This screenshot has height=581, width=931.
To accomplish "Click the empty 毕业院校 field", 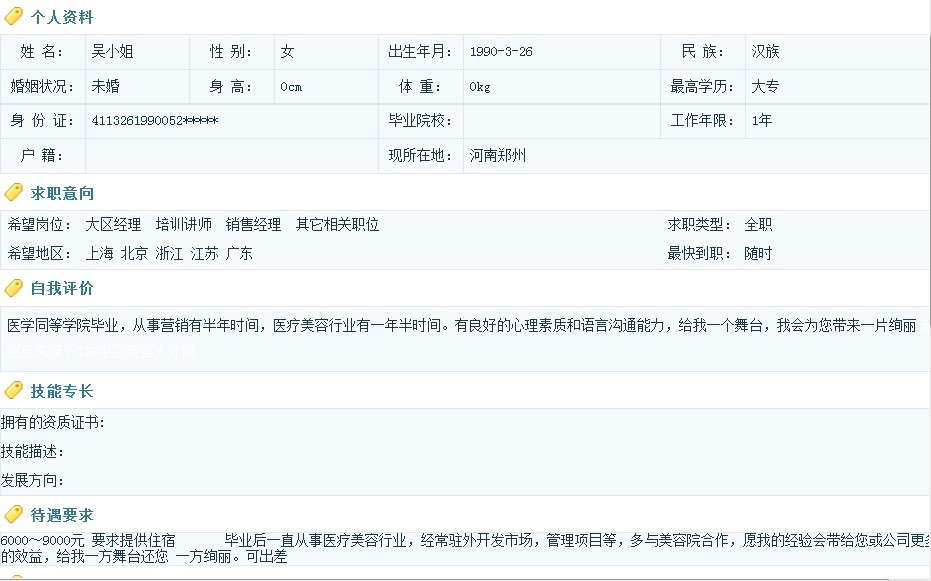I will (560, 121).
